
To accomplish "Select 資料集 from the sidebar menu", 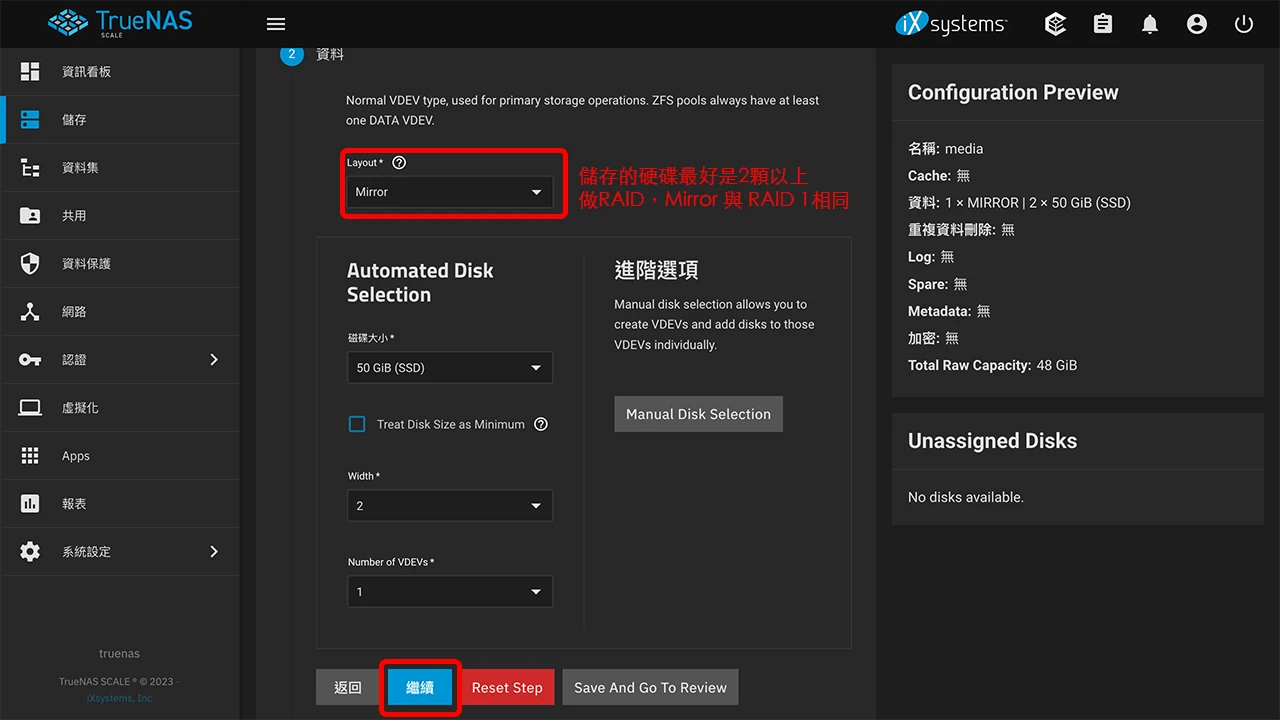I will point(74,167).
